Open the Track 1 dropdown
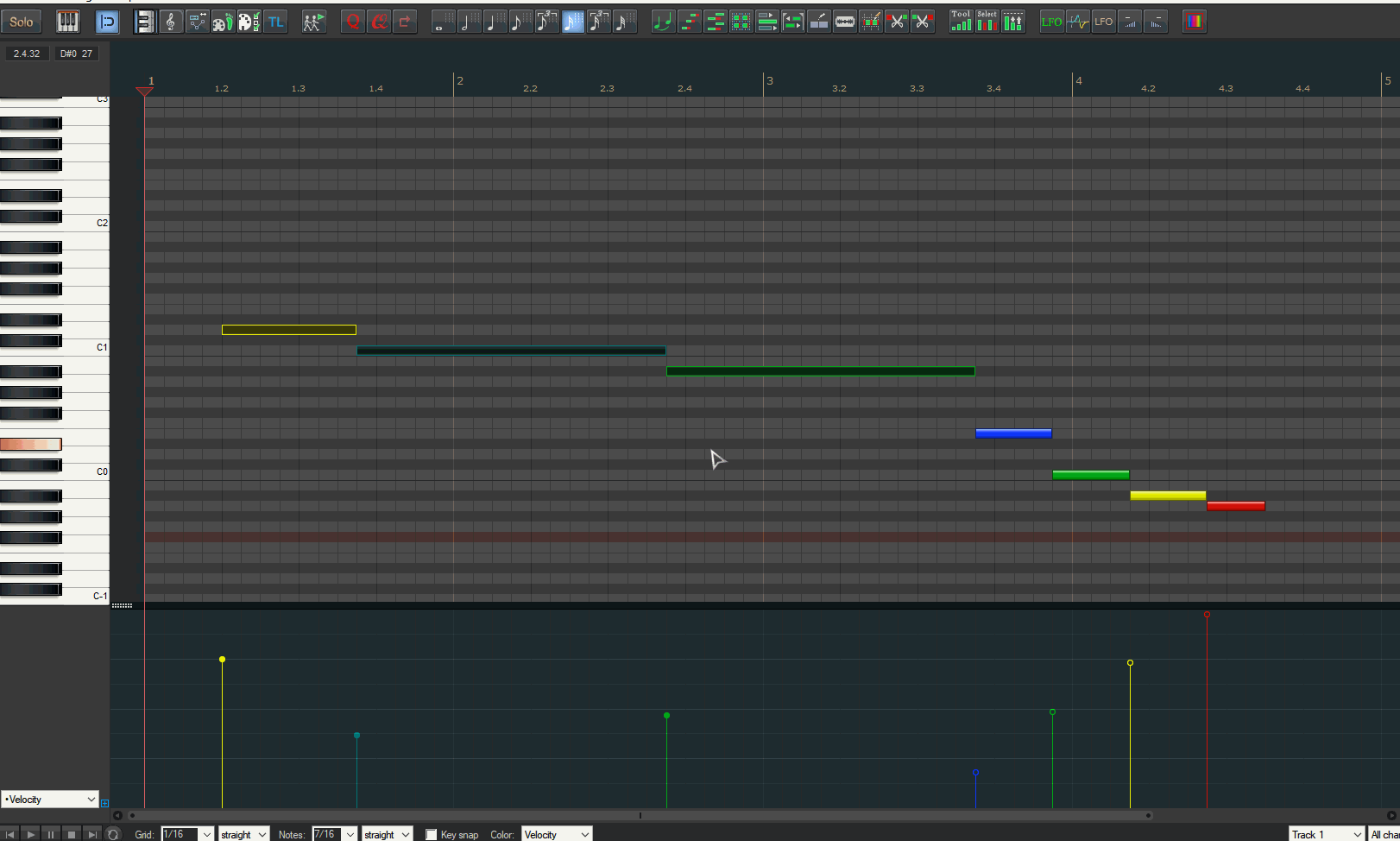 (x=1327, y=834)
